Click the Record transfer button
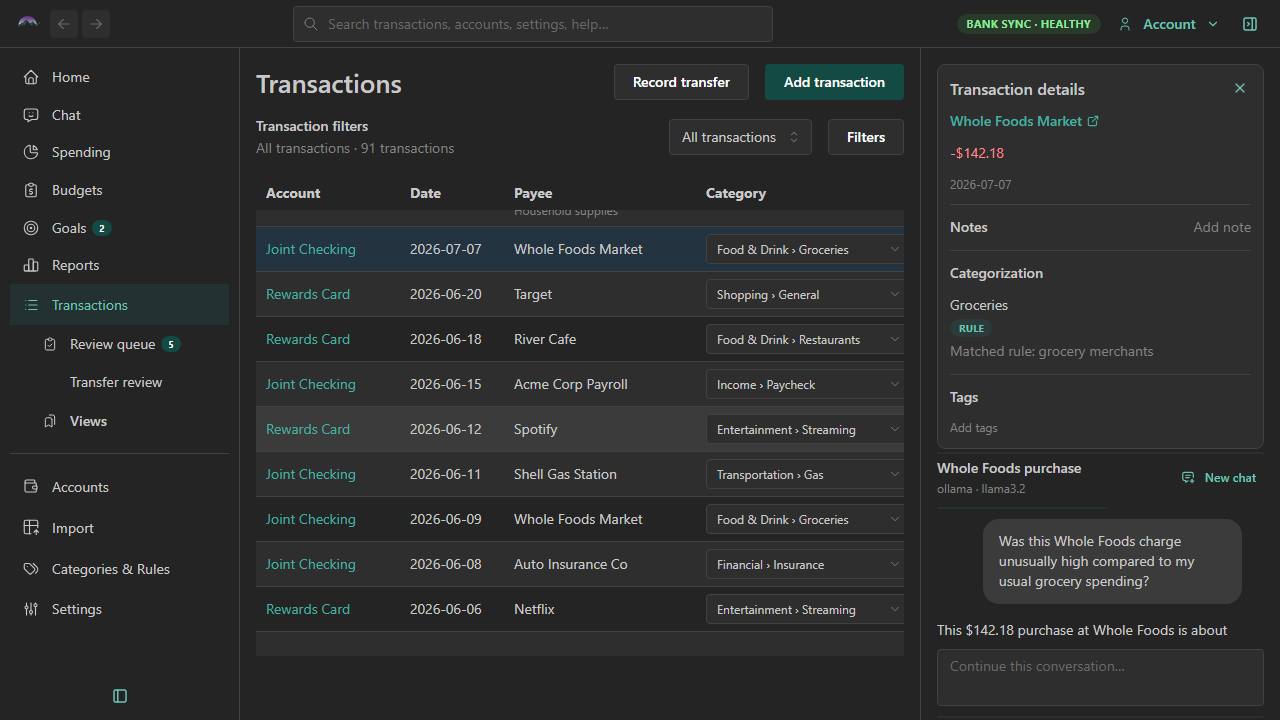This screenshot has width=1280, height=720. (x=681, y=82)
